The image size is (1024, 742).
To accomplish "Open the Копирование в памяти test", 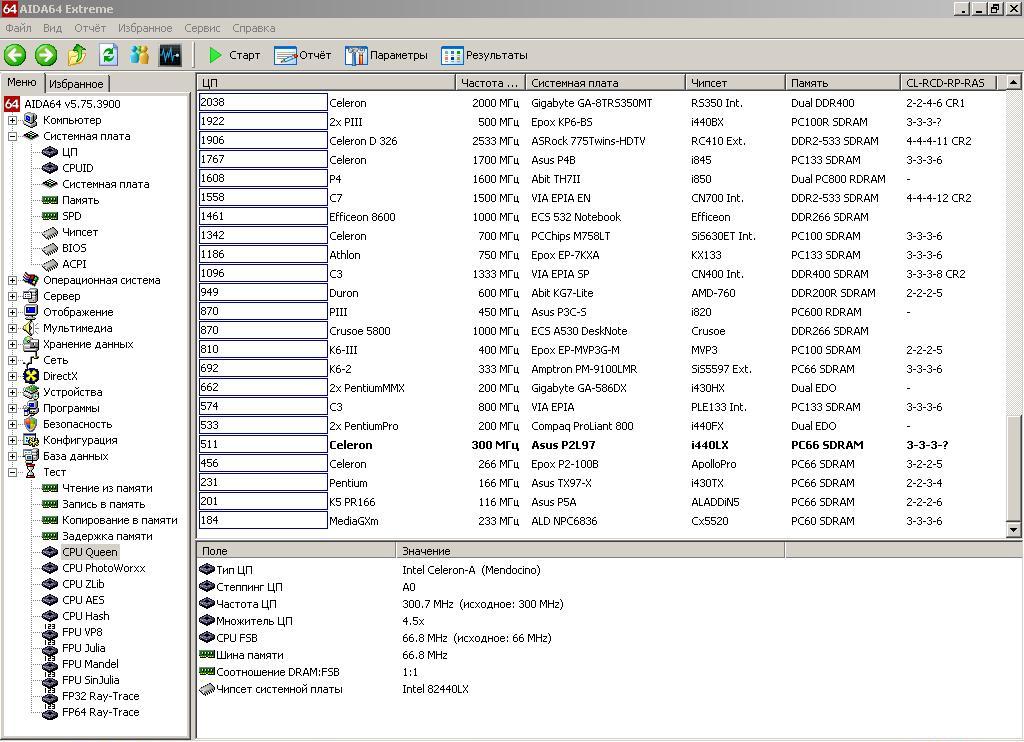I will [x=120, y=520].
